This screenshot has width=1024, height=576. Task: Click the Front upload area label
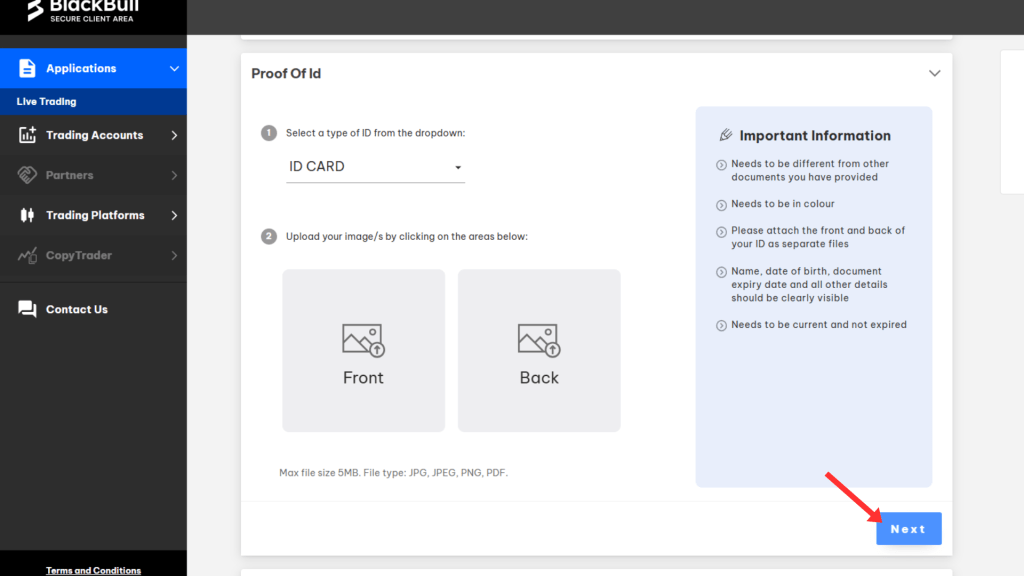(363, 378)
